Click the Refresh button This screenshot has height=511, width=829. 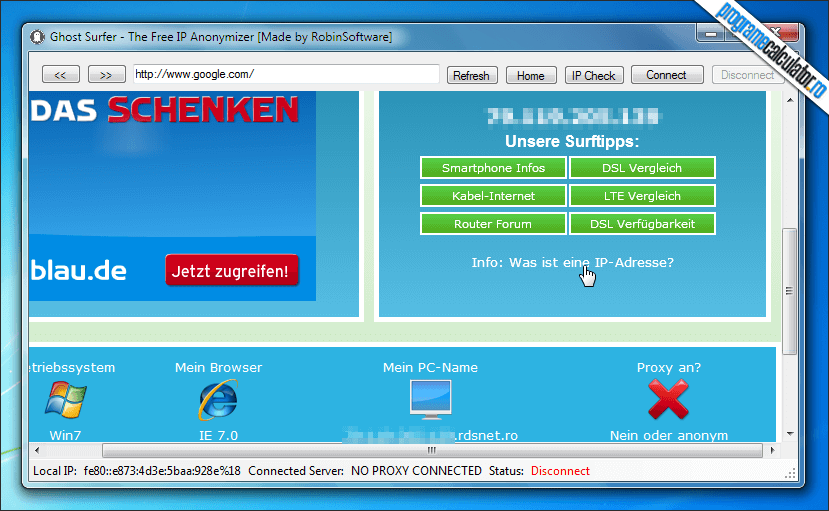click(x=472, y=75)
